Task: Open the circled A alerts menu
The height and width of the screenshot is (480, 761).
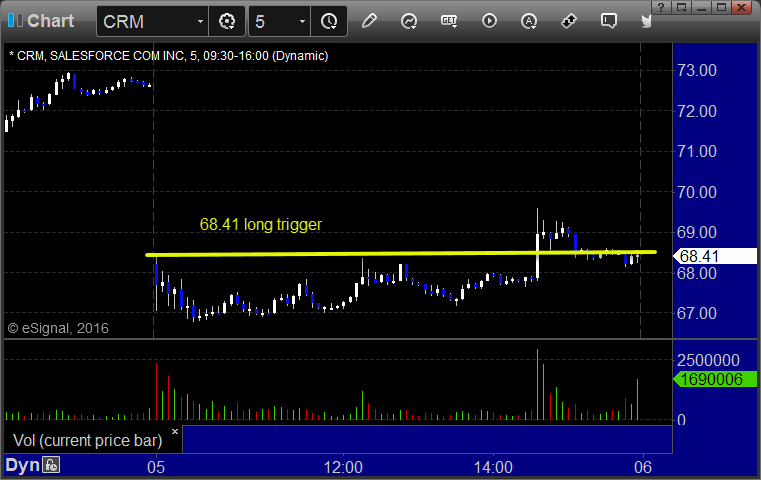Action: click(x=529, y=21)
